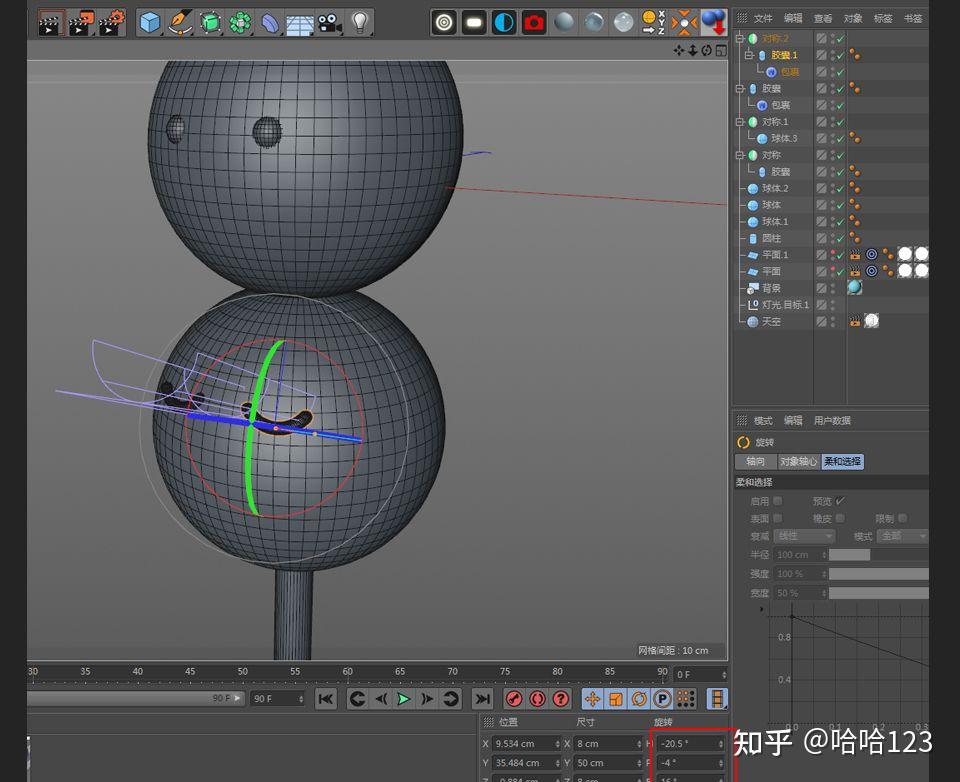
Task: Enable the 启用 checkbox in soft selection
Action: click(x=778, y=501)
